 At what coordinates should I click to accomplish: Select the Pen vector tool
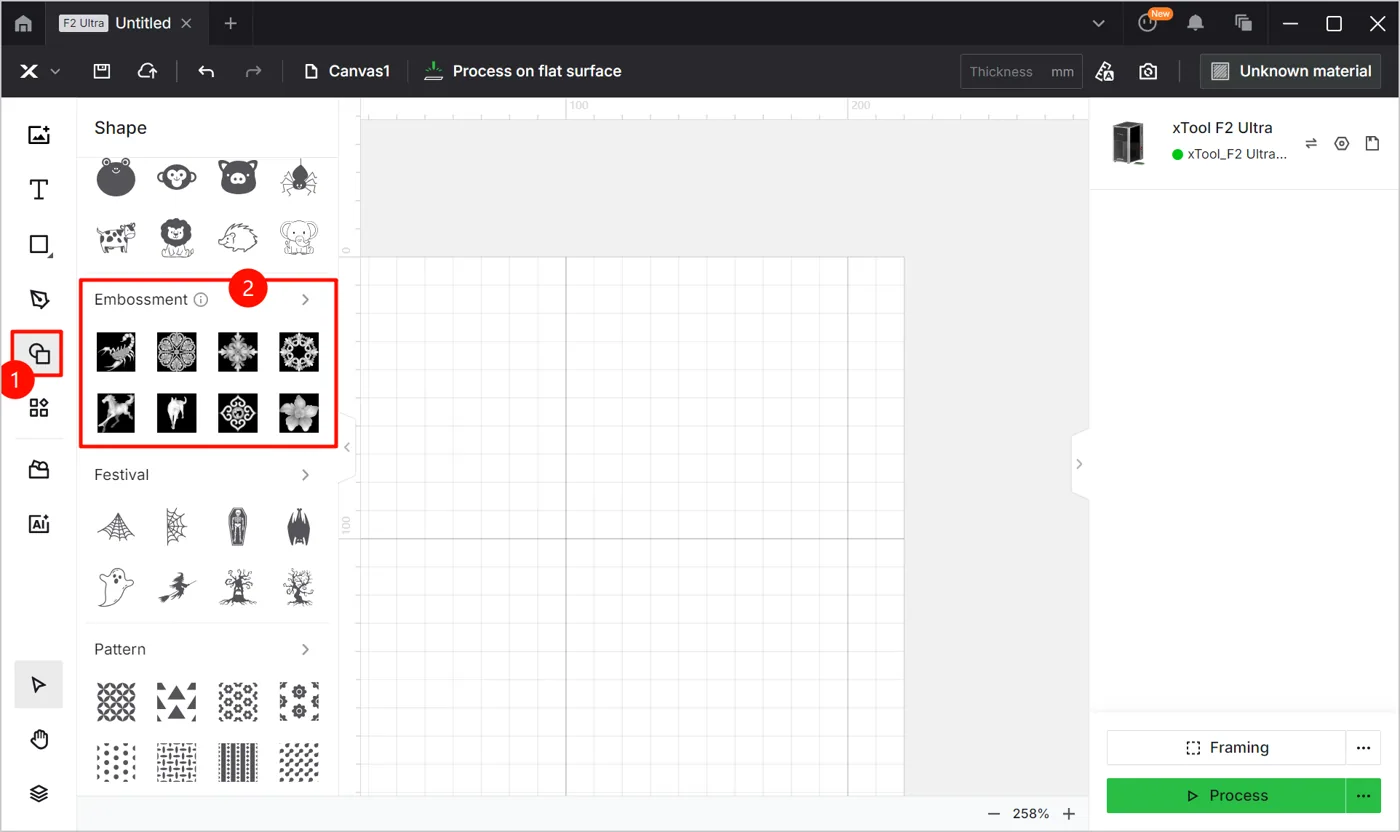click(39, 299)
